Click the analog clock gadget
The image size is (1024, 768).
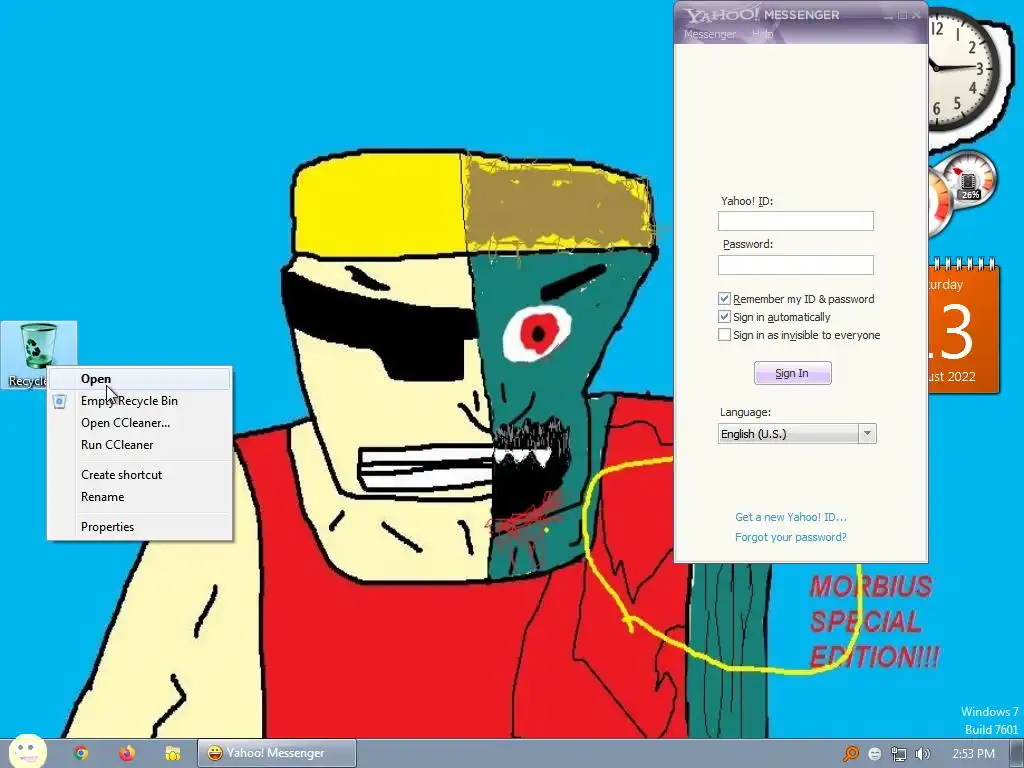963,69
